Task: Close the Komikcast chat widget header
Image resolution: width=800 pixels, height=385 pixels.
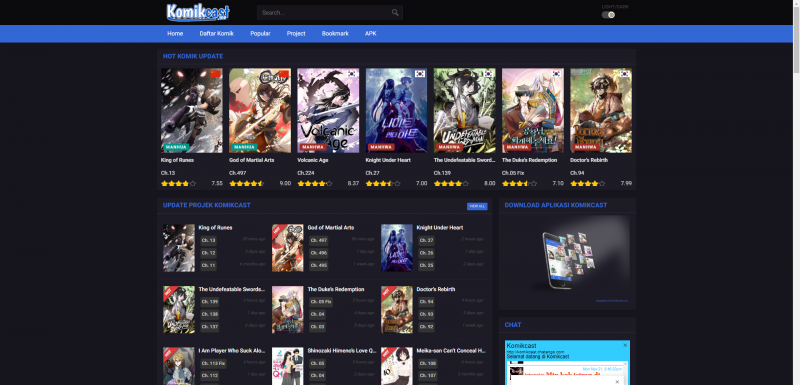Action: pos(625,345)
